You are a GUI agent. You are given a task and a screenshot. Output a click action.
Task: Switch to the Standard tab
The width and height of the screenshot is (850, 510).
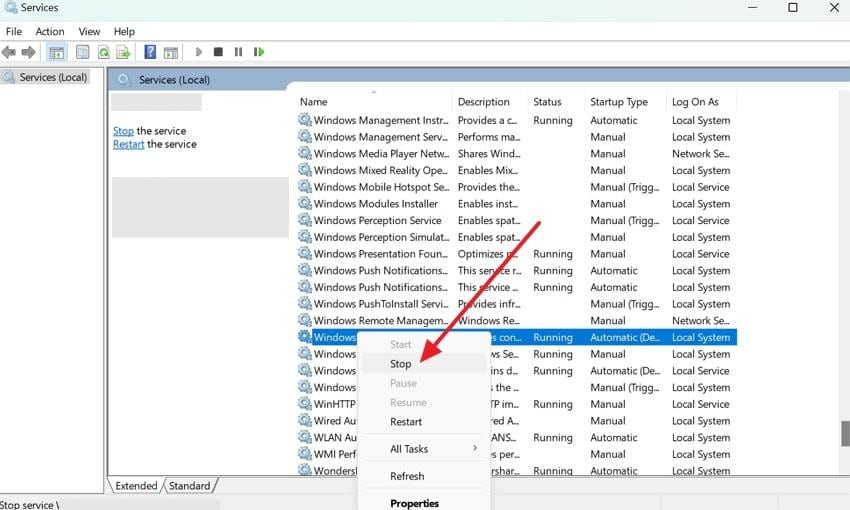(189, 486)
